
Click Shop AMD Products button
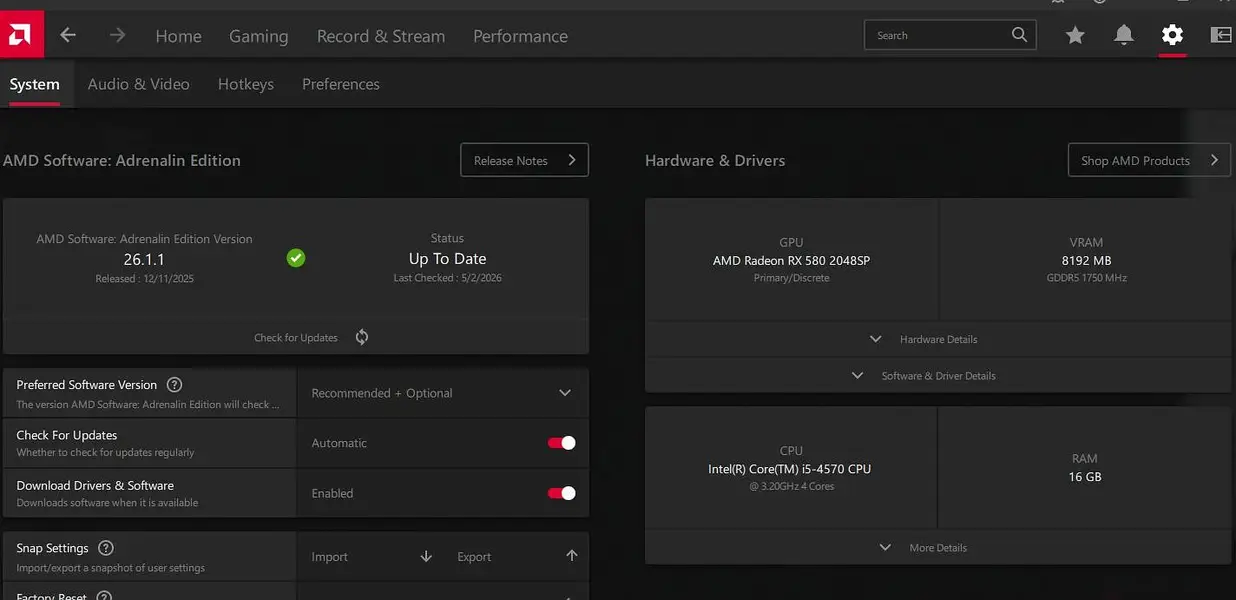pyautogui.click(x=1148, y=160)
